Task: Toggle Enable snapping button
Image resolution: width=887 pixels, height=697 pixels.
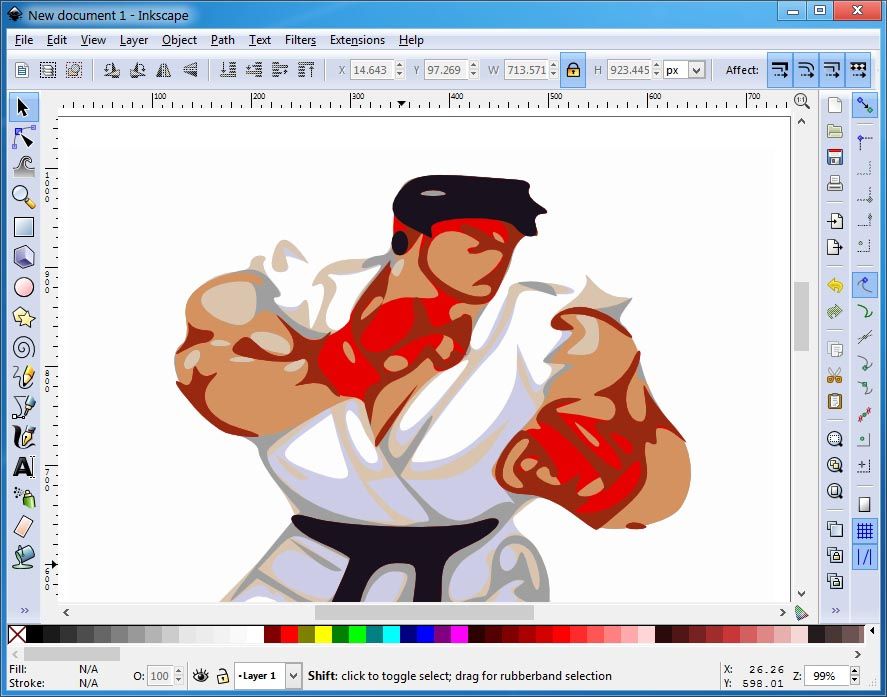Action: tap(864, 105)
